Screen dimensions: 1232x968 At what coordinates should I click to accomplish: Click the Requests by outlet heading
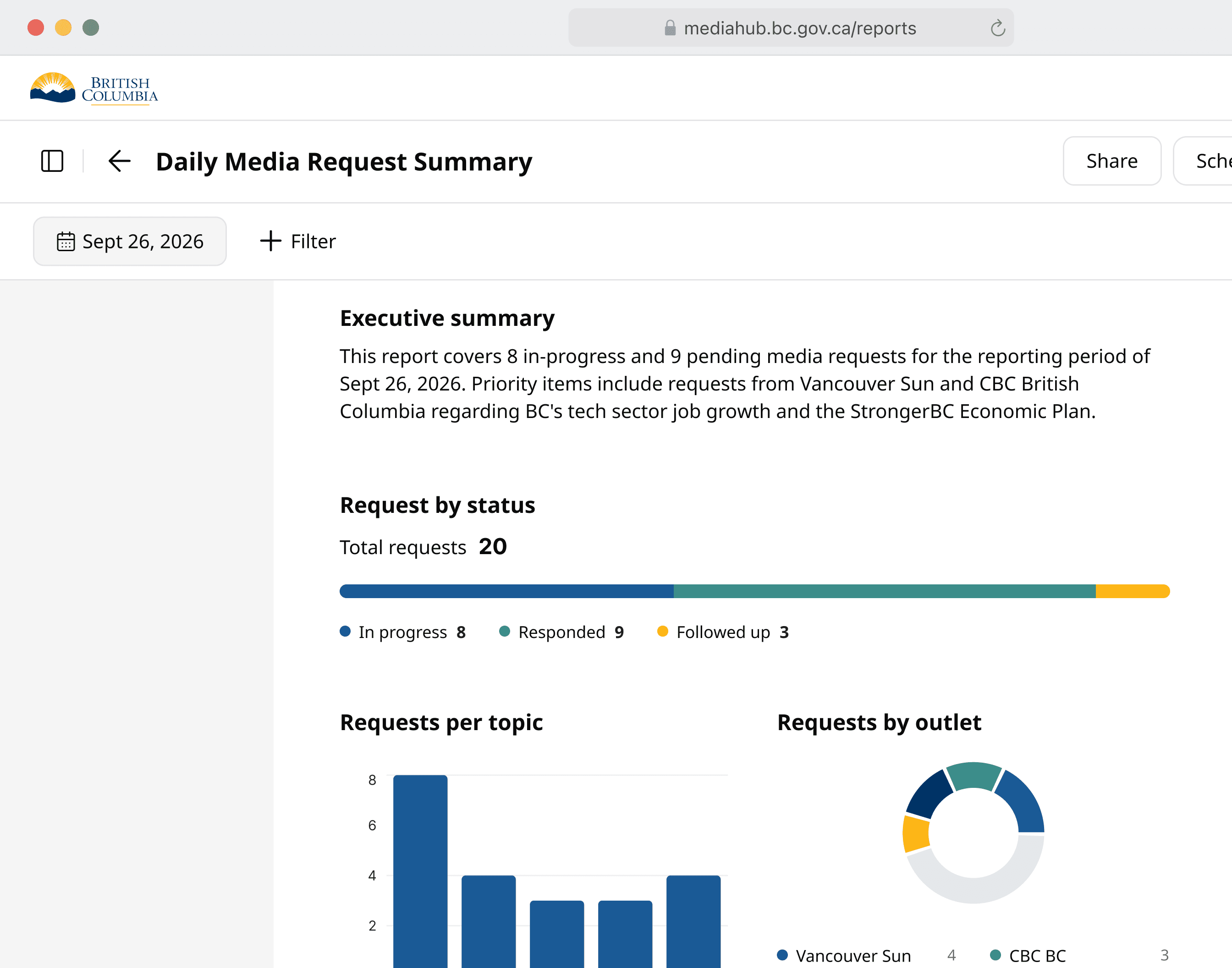point(879,723)
